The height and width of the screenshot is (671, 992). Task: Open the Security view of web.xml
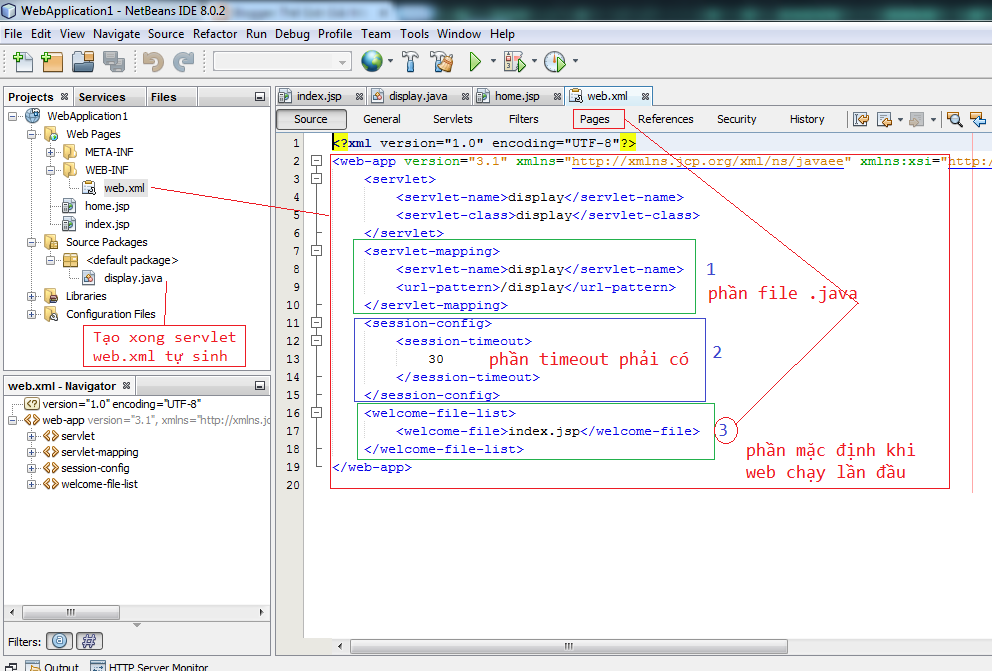pyautogui.click(x=736, y=118)
